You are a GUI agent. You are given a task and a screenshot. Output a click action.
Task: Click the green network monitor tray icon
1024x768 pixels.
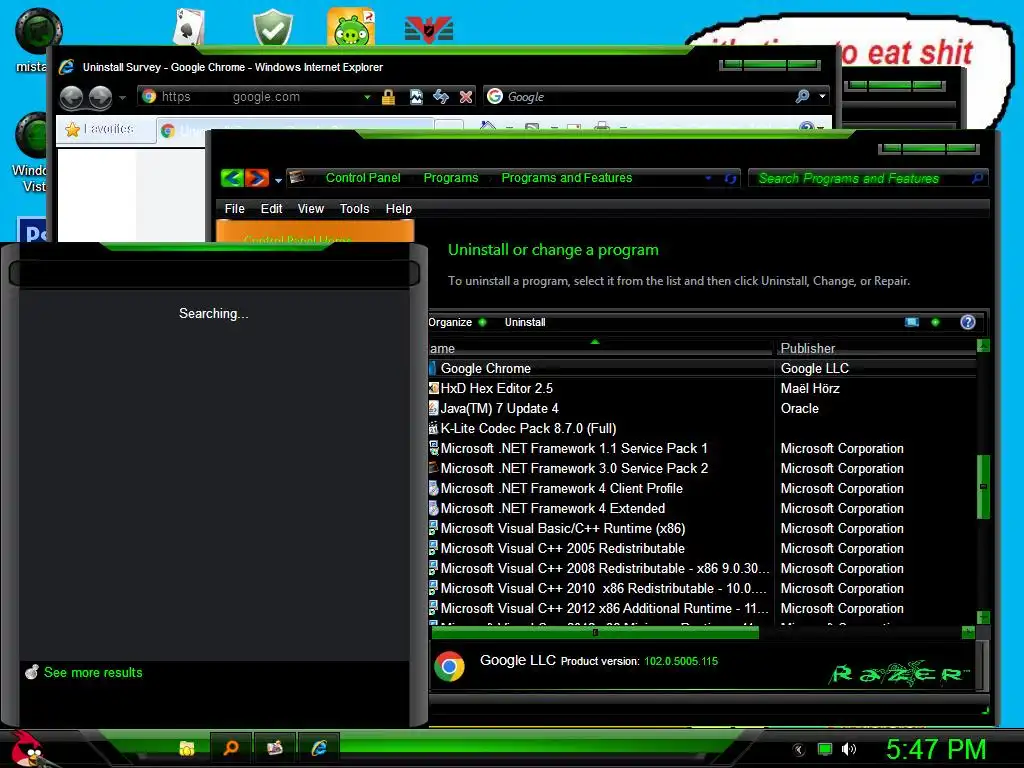825,749
